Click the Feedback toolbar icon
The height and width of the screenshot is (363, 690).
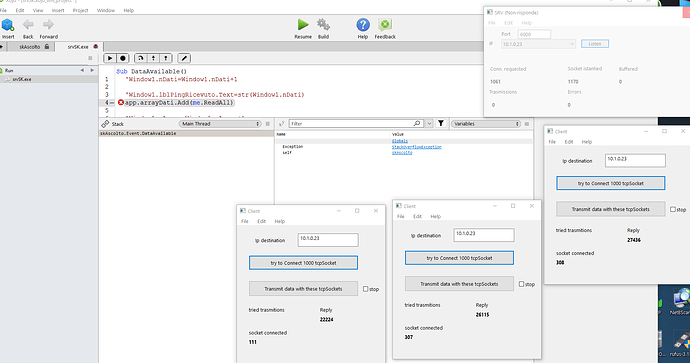(385, 25)
